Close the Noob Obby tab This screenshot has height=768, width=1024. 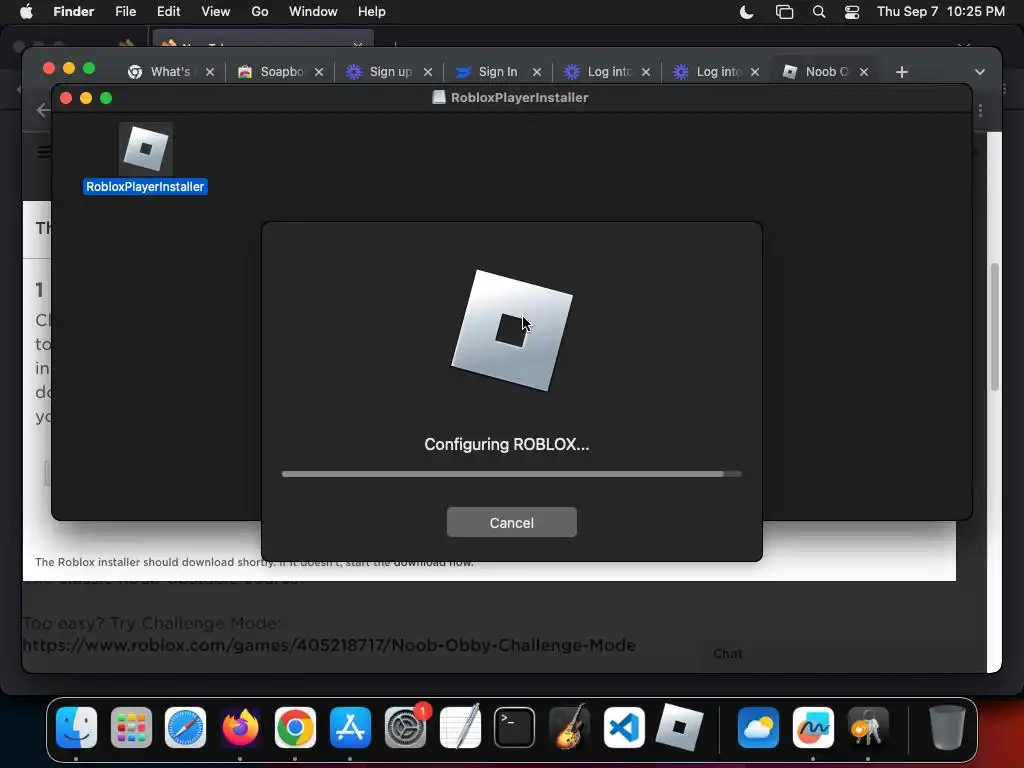(x=864, y=72)
